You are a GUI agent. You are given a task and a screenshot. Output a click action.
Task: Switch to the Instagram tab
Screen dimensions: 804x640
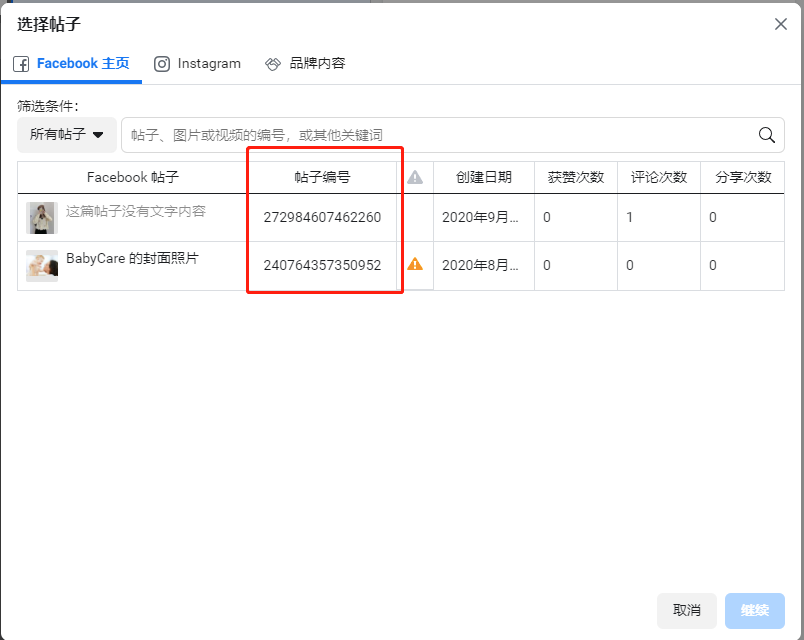(x=198, y=63)
